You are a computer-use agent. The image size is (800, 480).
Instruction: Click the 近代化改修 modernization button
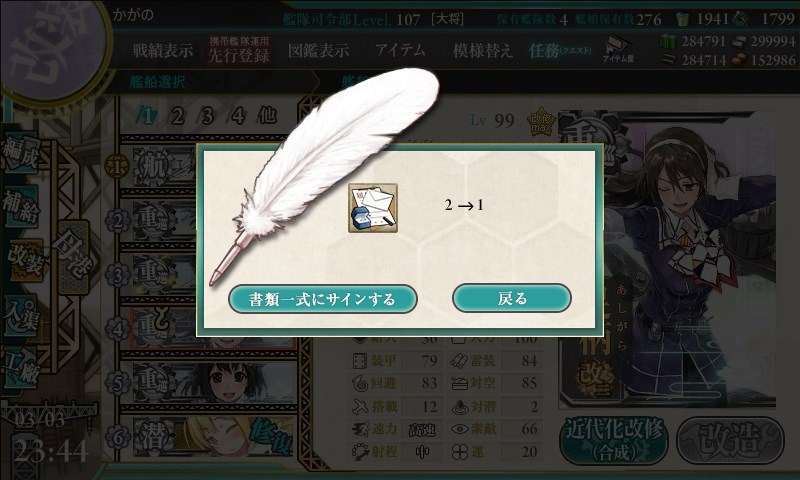(614, 441)
